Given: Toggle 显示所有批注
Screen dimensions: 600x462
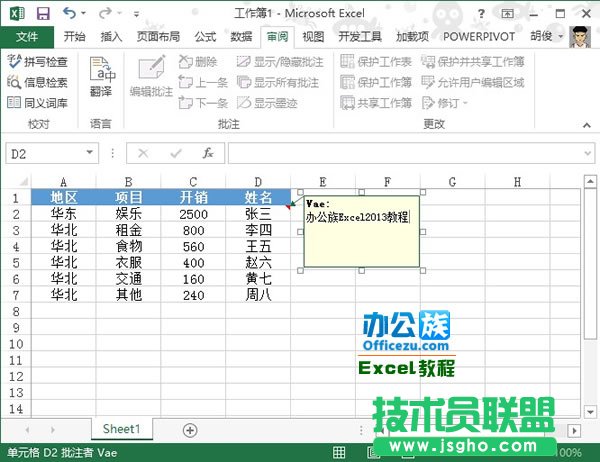Looking at the screenshot, I should 278,82.
